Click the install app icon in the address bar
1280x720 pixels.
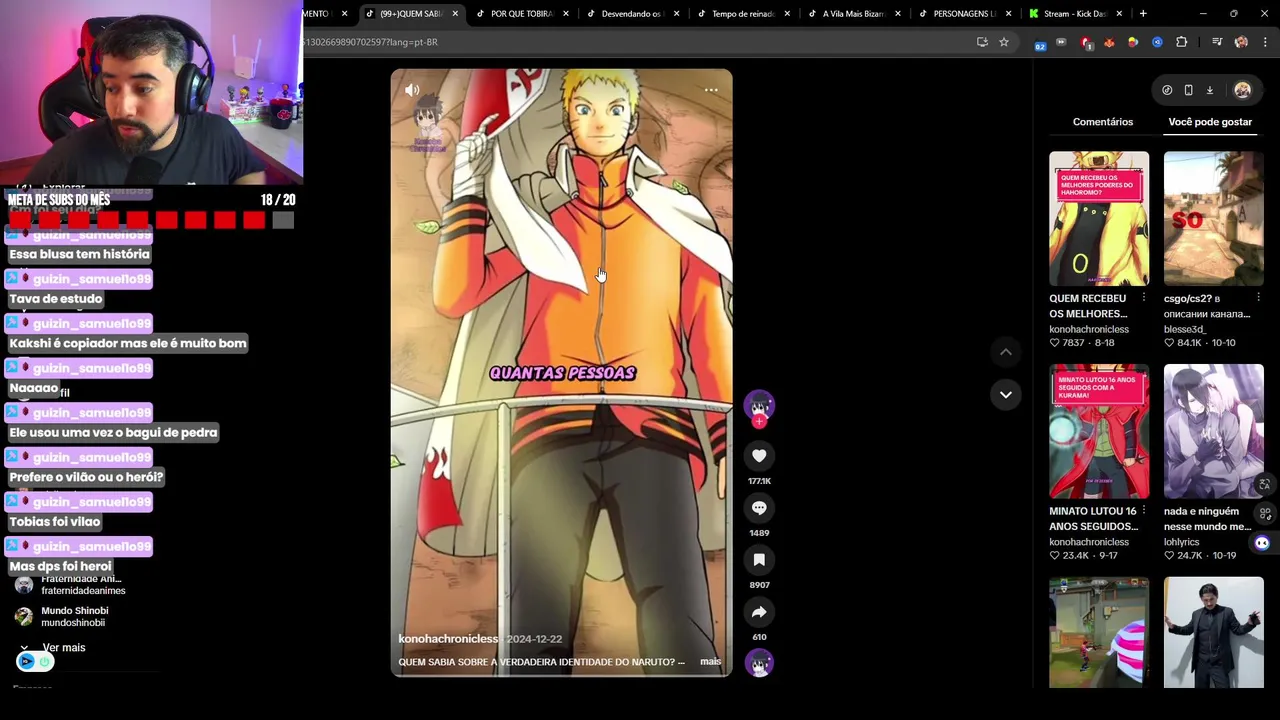tap(982, 42)
